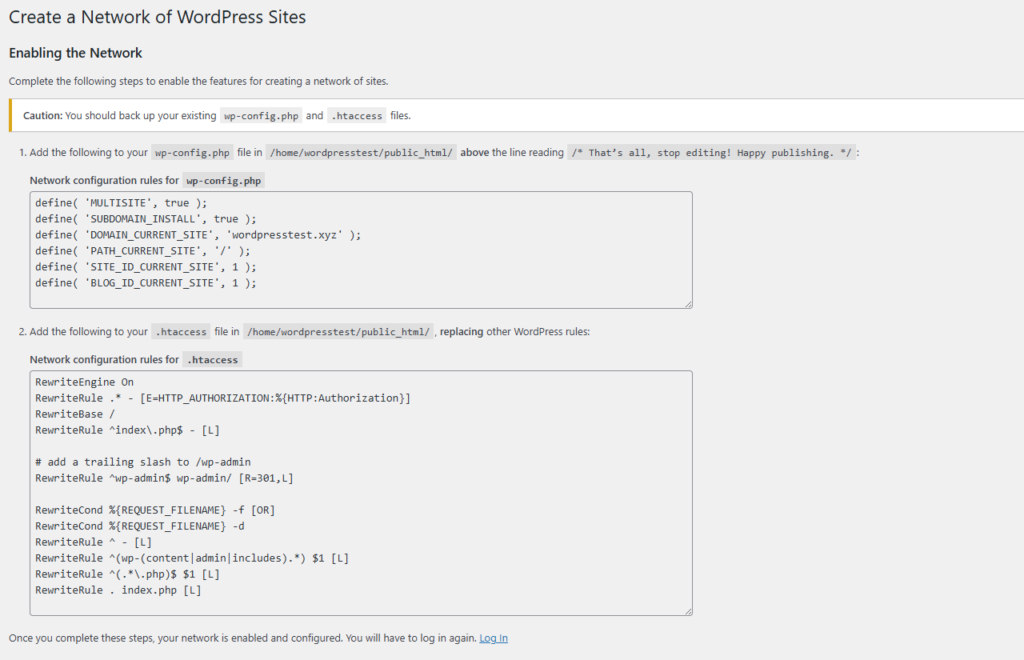Click the word 'replacing' in step 2

[x=462, y=332]
